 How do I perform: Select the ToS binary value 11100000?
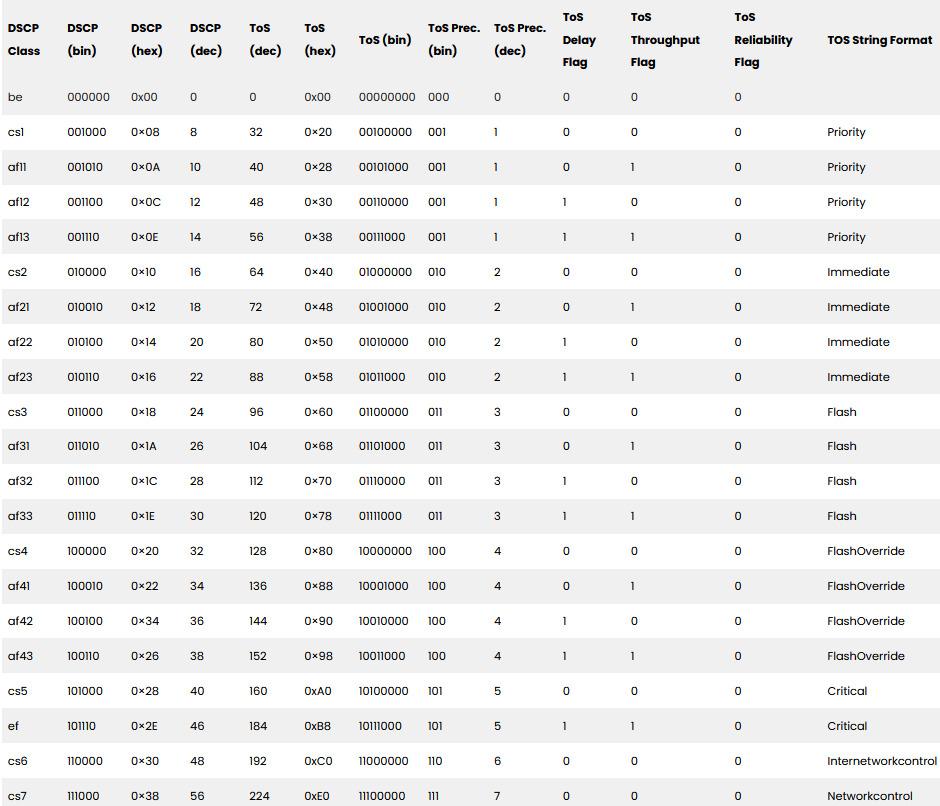[x=382, y=796]
